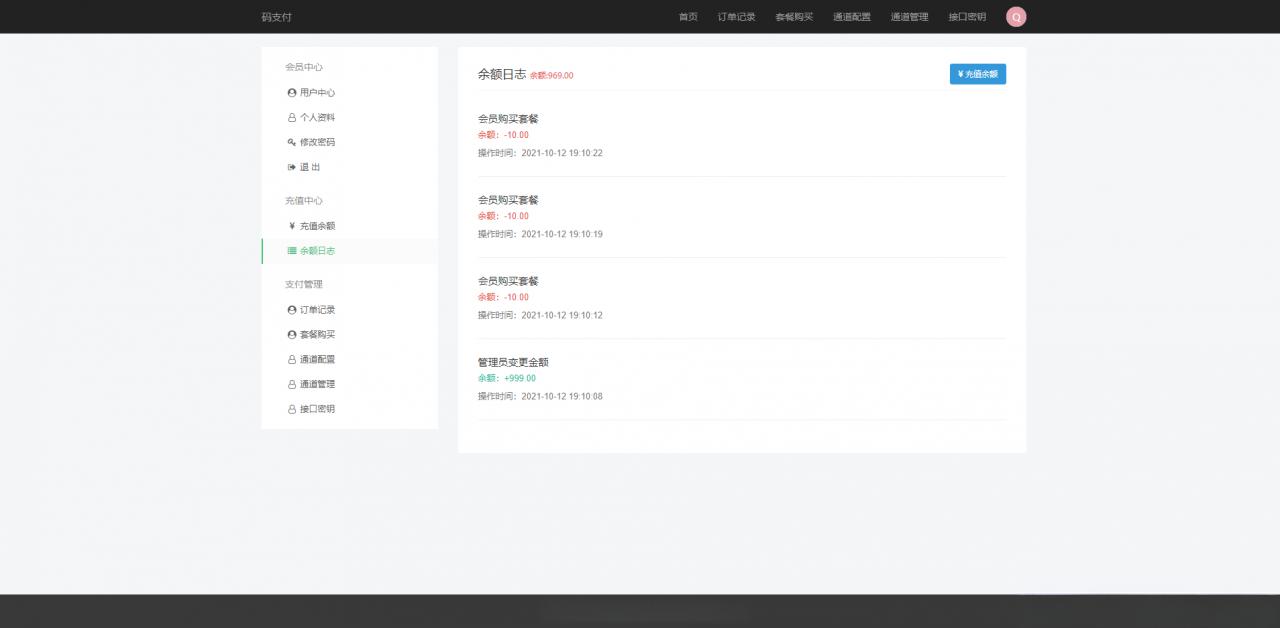Click timestamp 2021-10-12 19:10:08
The width and height of the screenshot is (1280, 628).
click(562, 396)
